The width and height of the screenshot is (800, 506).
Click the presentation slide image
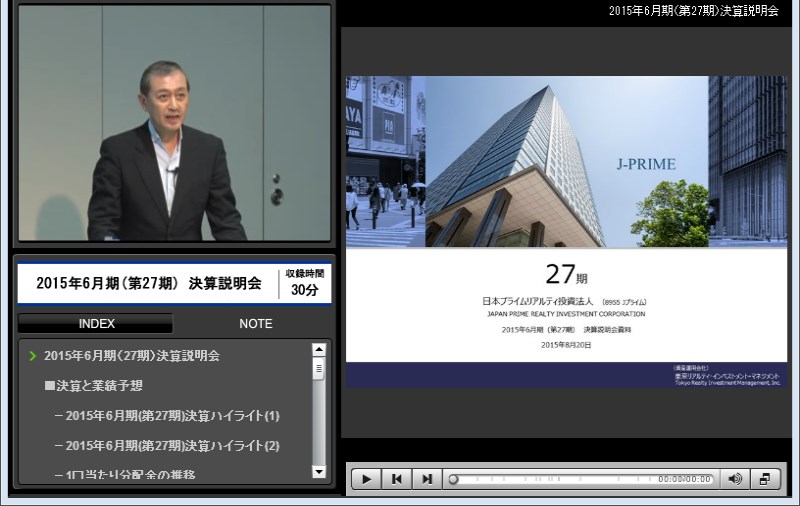566,232
